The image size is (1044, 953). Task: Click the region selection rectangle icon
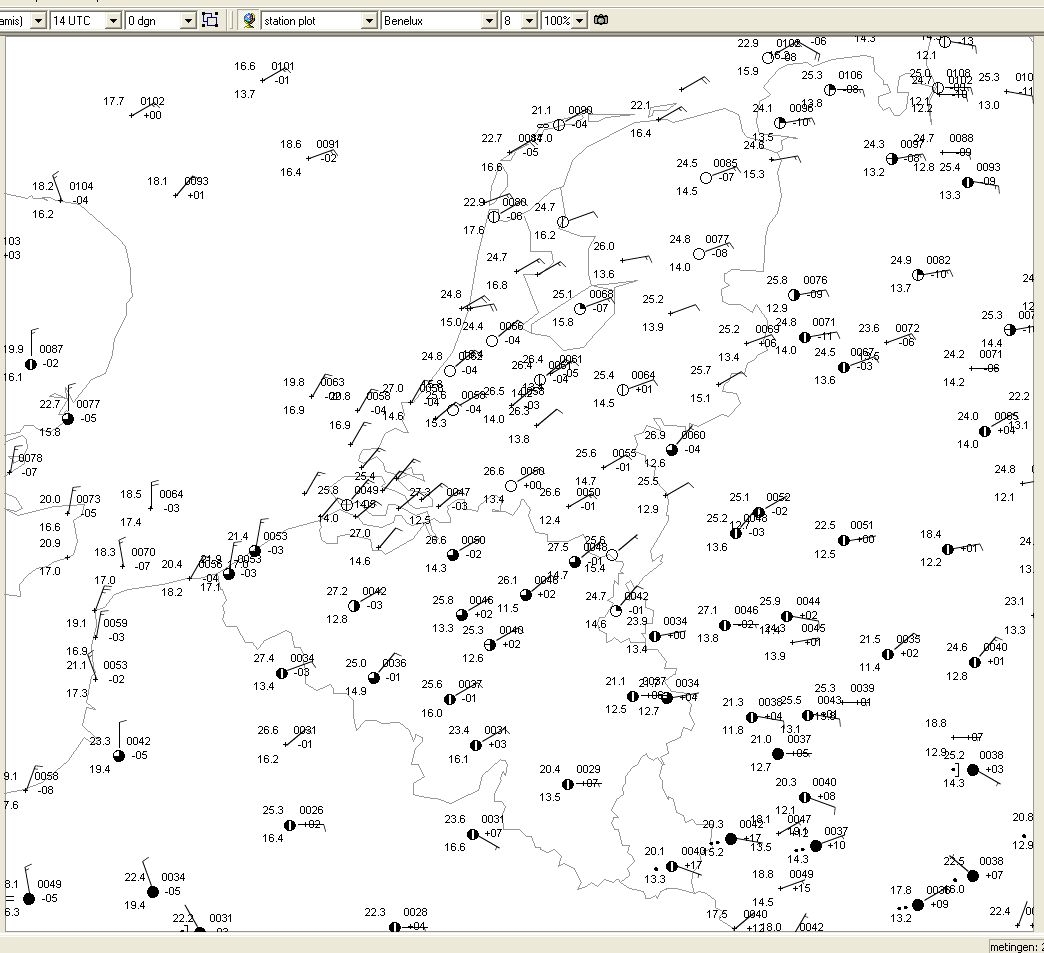coord(210,20)
